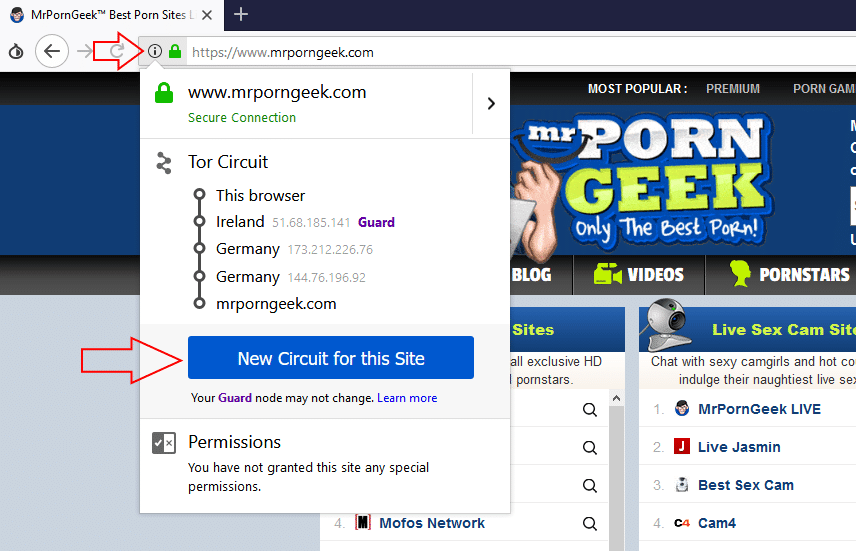Screen dimensions: 856x551
Task: Click the green padlock in address bar
Action: (x=175, y=52)
